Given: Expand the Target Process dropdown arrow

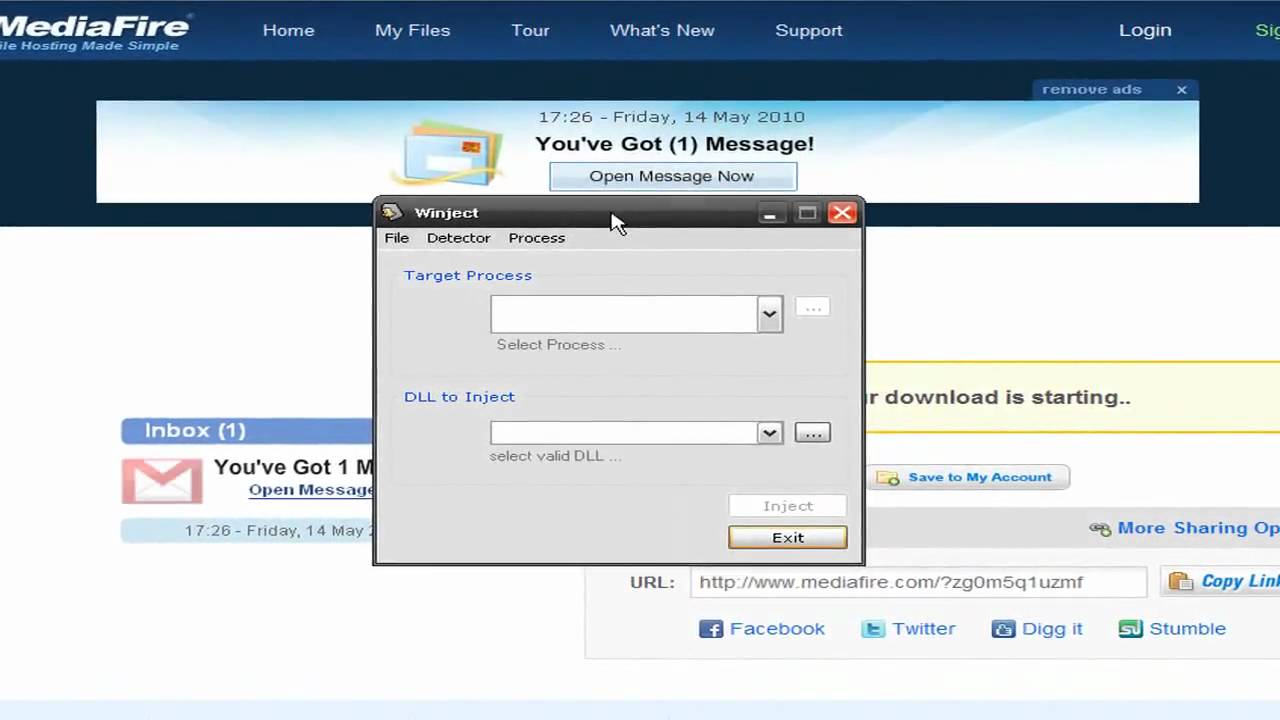Looking at the screenshot, I should [769, 314].
